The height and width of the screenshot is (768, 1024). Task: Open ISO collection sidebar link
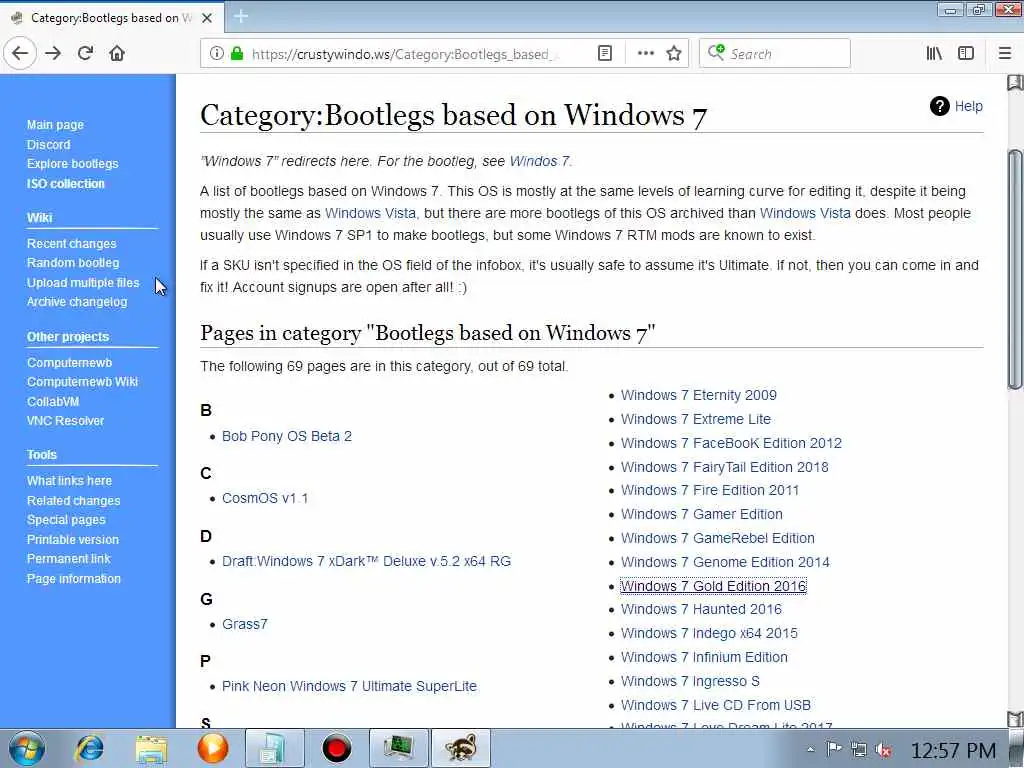65,184
